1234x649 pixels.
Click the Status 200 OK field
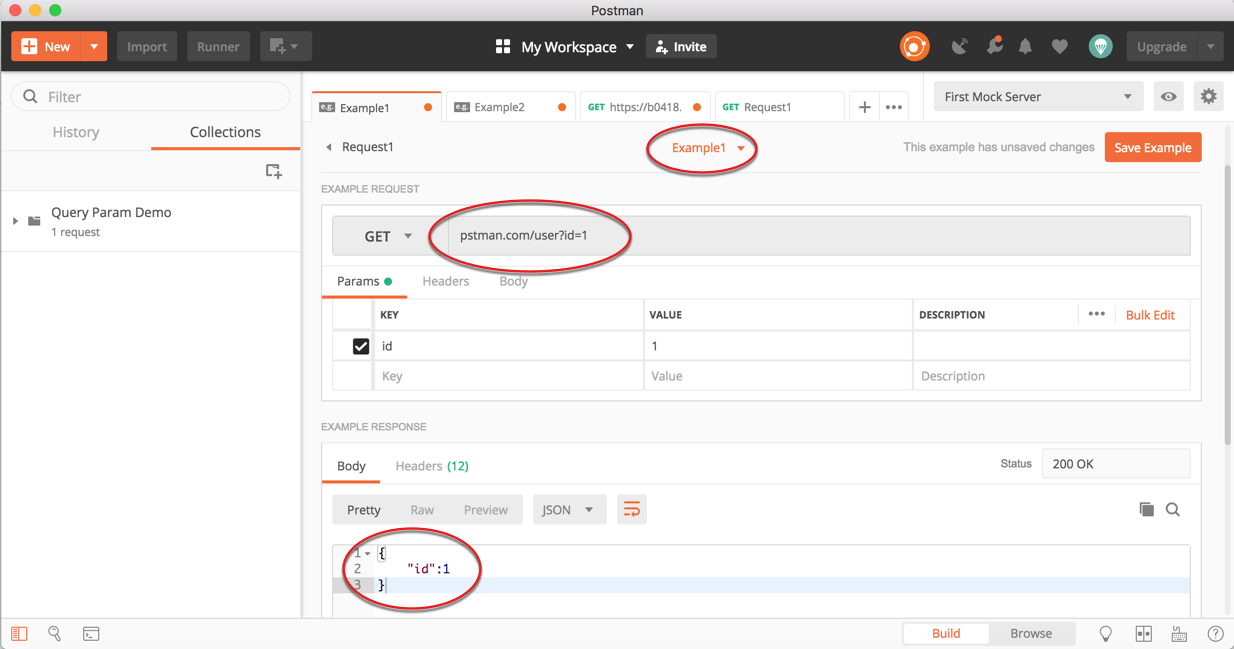(1116, 464)
